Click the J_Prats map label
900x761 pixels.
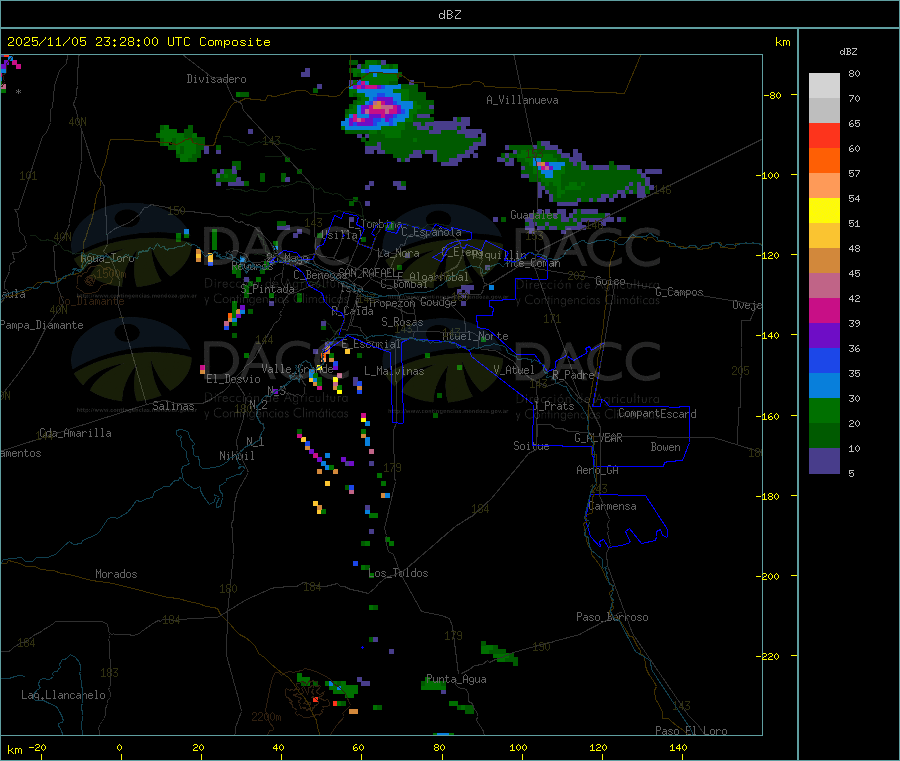pos(554,406)
